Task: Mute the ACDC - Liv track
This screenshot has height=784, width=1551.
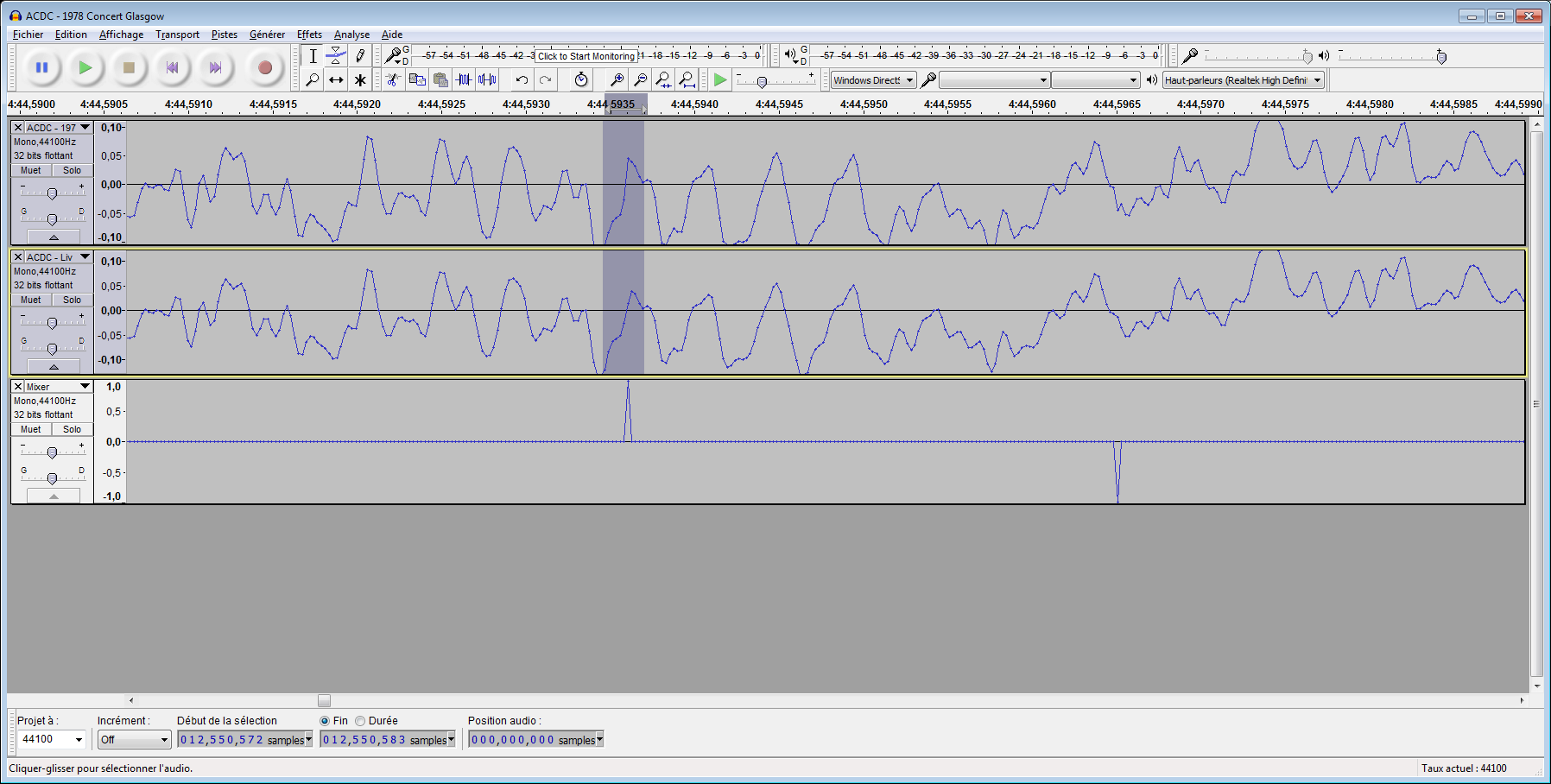Action: click(x=31, y=300)
